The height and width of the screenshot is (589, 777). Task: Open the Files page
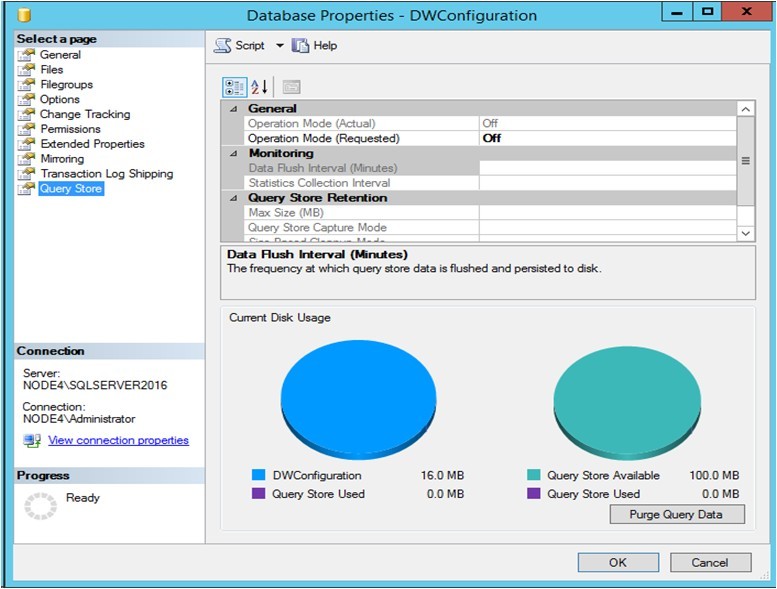[x=52, y=70]
